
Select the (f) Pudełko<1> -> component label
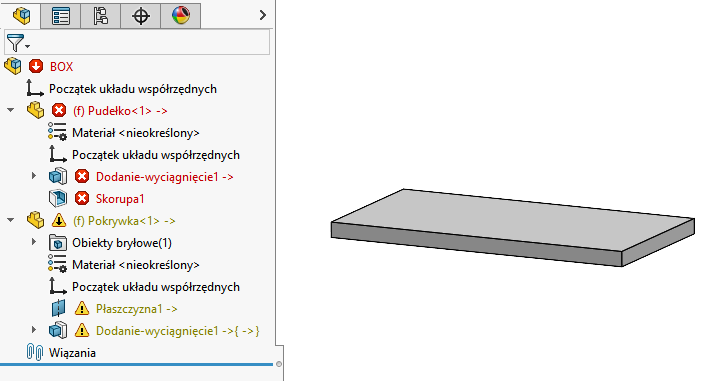pos(120,111)
